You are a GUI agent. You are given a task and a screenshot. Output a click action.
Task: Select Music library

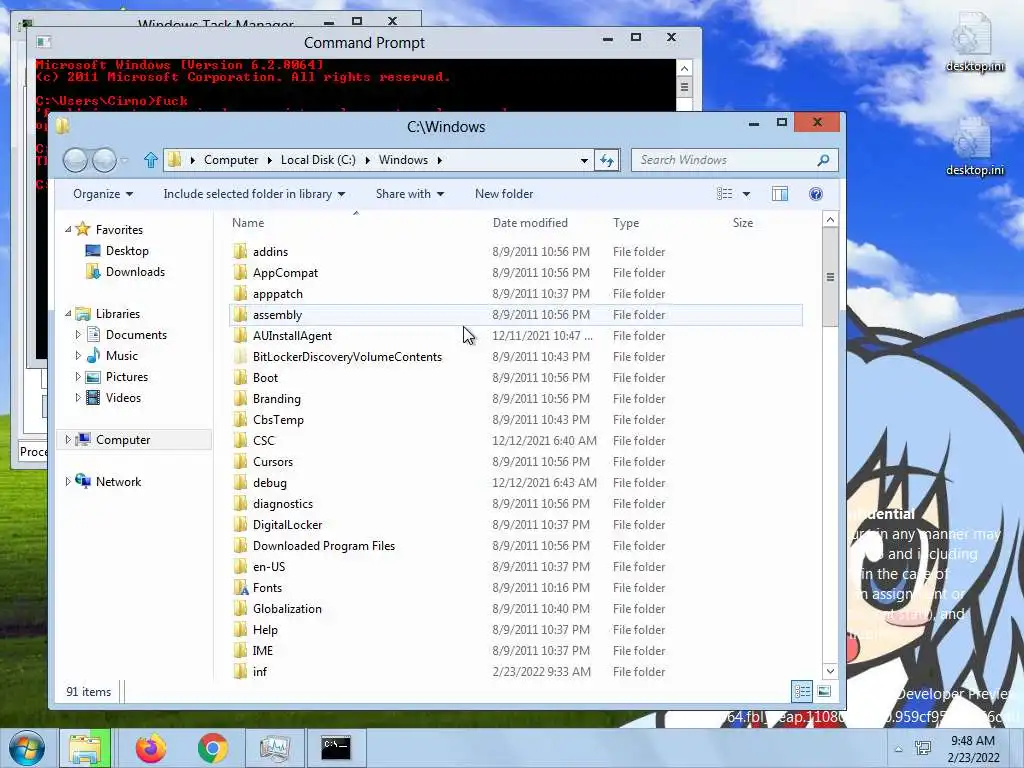pyautogui.click(x=121, y=356)
